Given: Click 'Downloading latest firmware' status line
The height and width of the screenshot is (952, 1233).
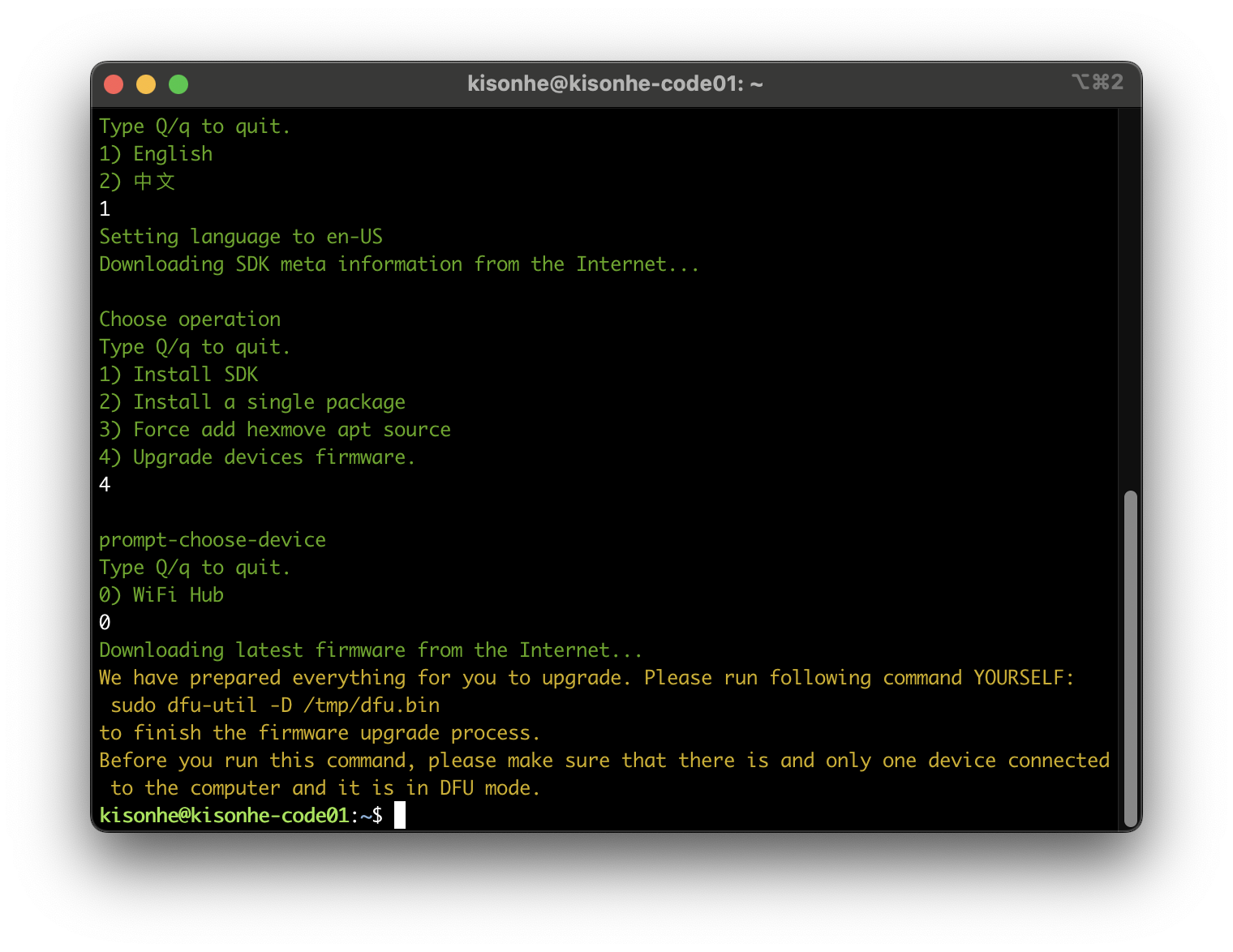Looking at the screenshot, I should click(371, 650).
